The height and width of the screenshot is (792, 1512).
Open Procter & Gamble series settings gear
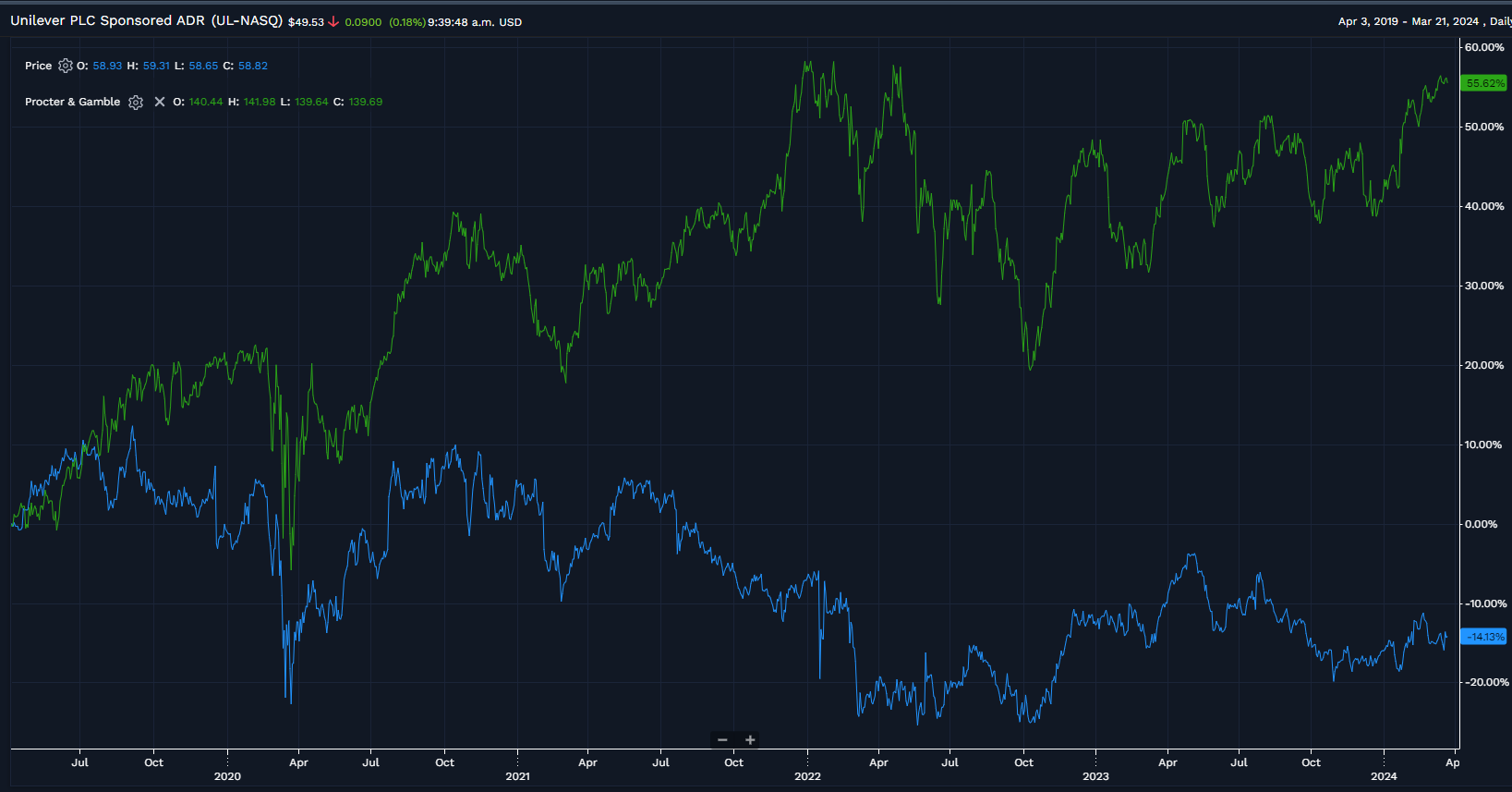pyautogui.click(x=136, y=103)
